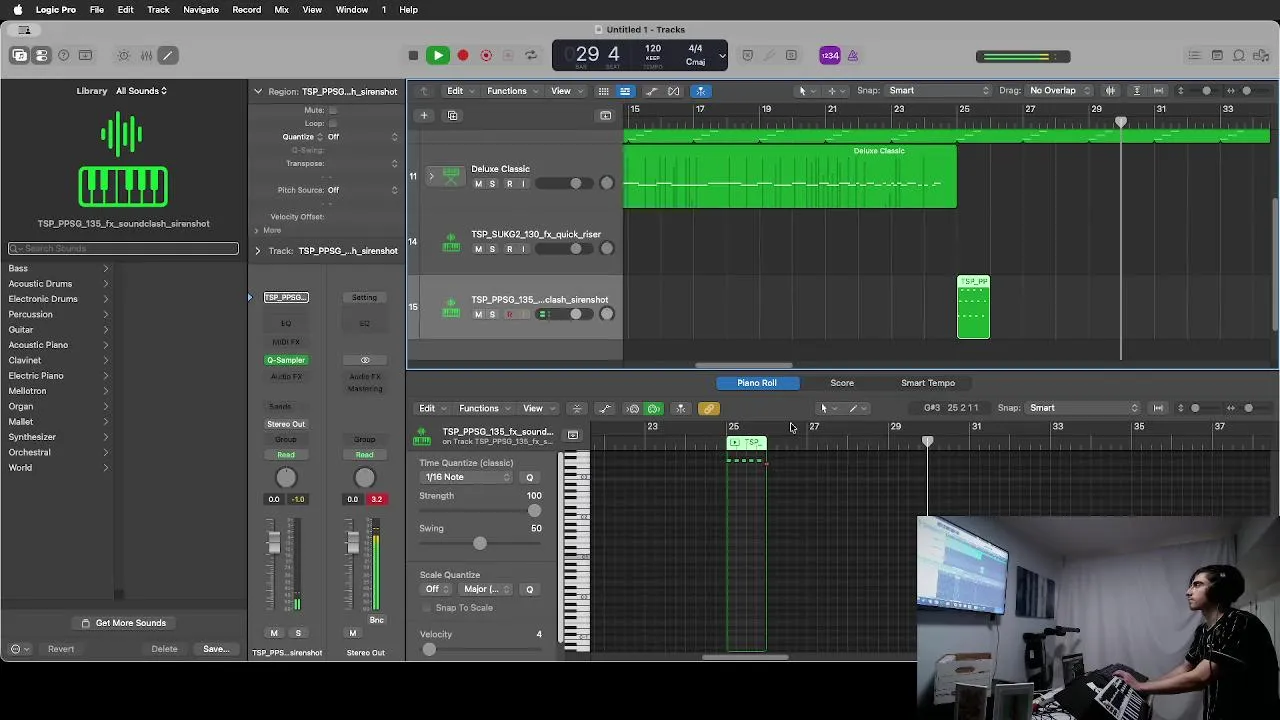Screen dimensions: 1280x720
Task: Mute the Deluxe Classic track
Action: [478, 184]
